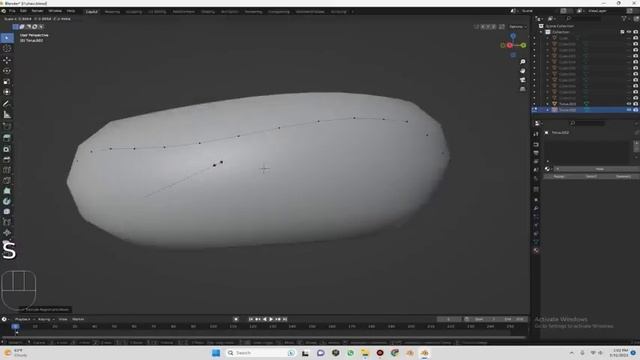
Task: Select the Select Box tool
Action: point(7,38)
